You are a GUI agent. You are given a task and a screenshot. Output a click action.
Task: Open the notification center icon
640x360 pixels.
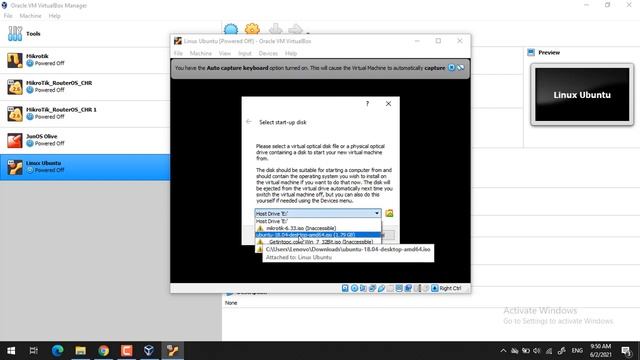[626, 351]
